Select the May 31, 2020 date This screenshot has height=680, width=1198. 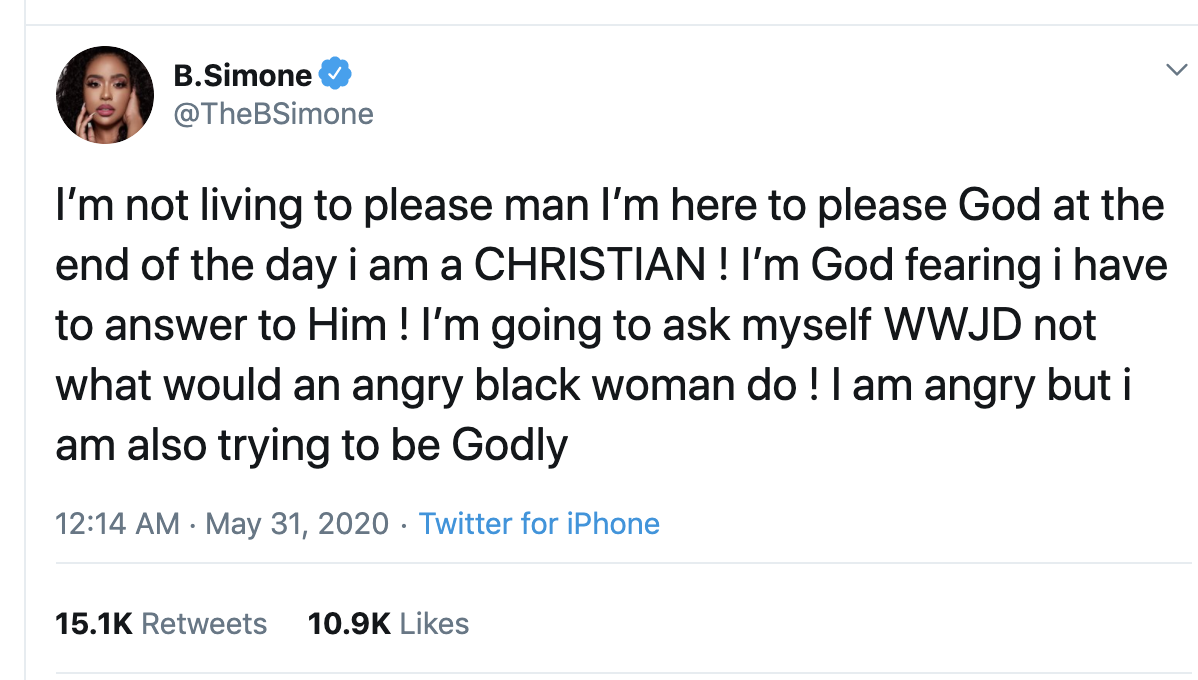click(297, 524)
